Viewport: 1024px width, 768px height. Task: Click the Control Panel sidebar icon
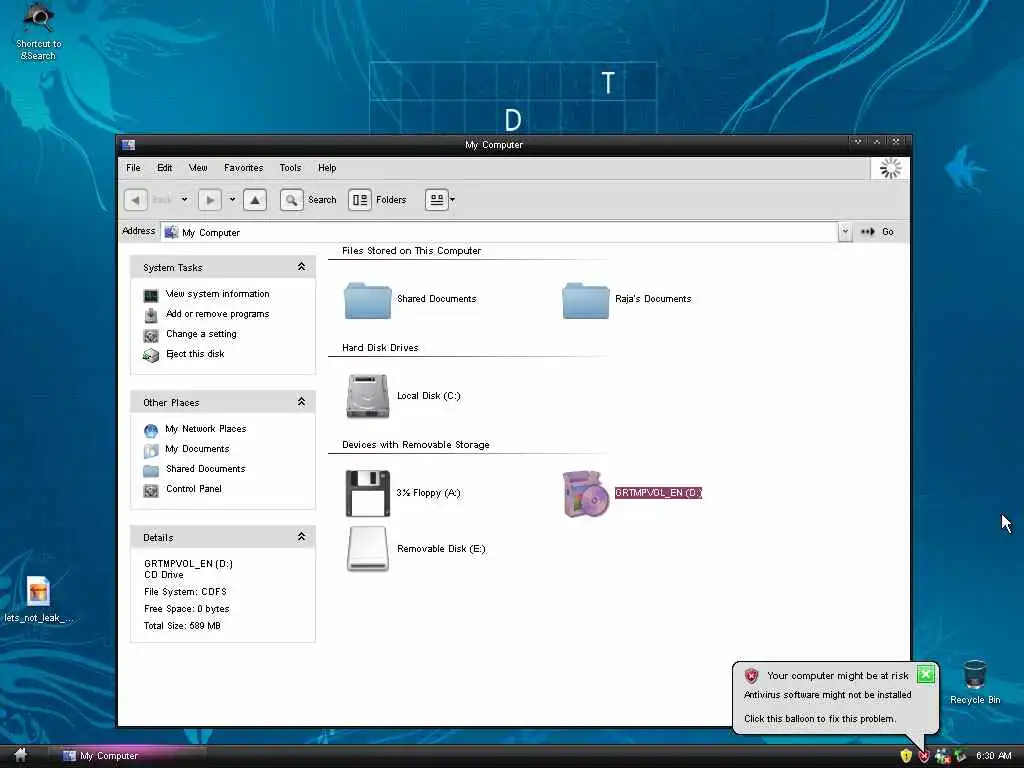point(151,490)
